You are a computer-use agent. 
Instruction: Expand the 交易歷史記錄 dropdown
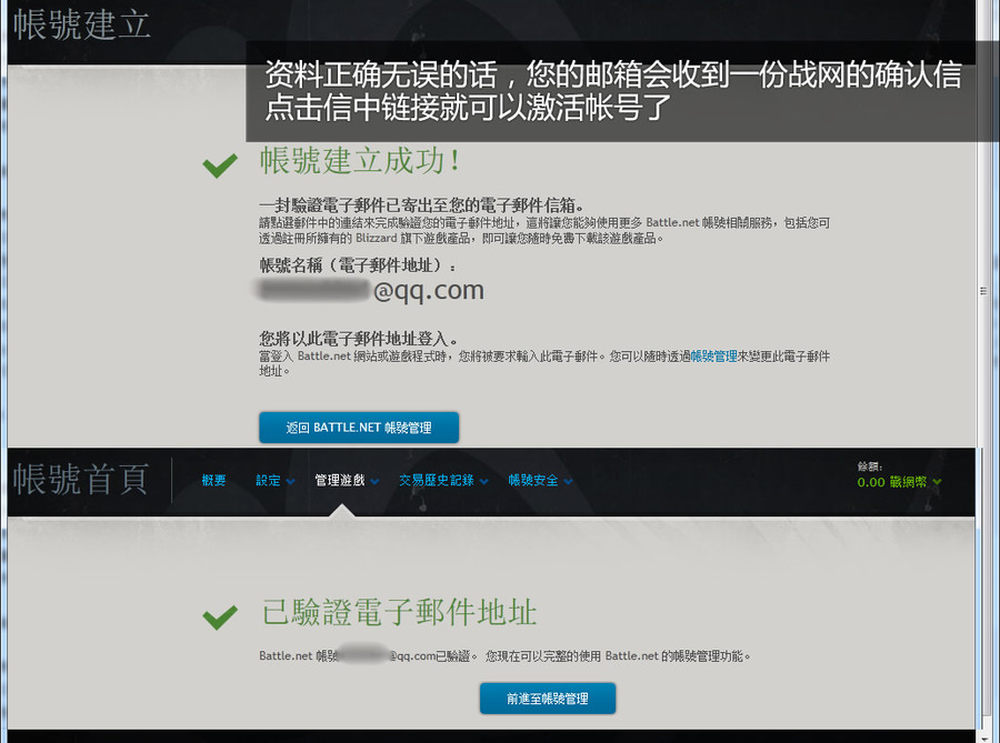click(443, 481)
